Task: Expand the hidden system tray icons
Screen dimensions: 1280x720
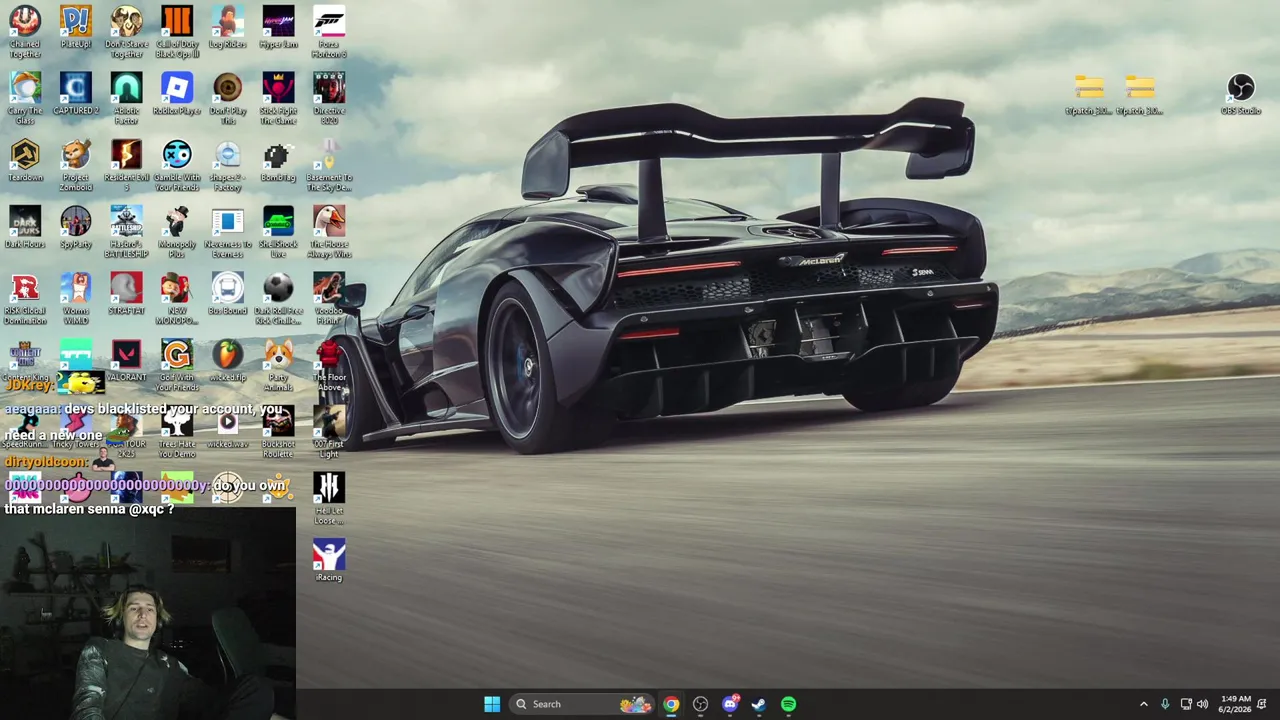Action: click(x=1144, y=704)
